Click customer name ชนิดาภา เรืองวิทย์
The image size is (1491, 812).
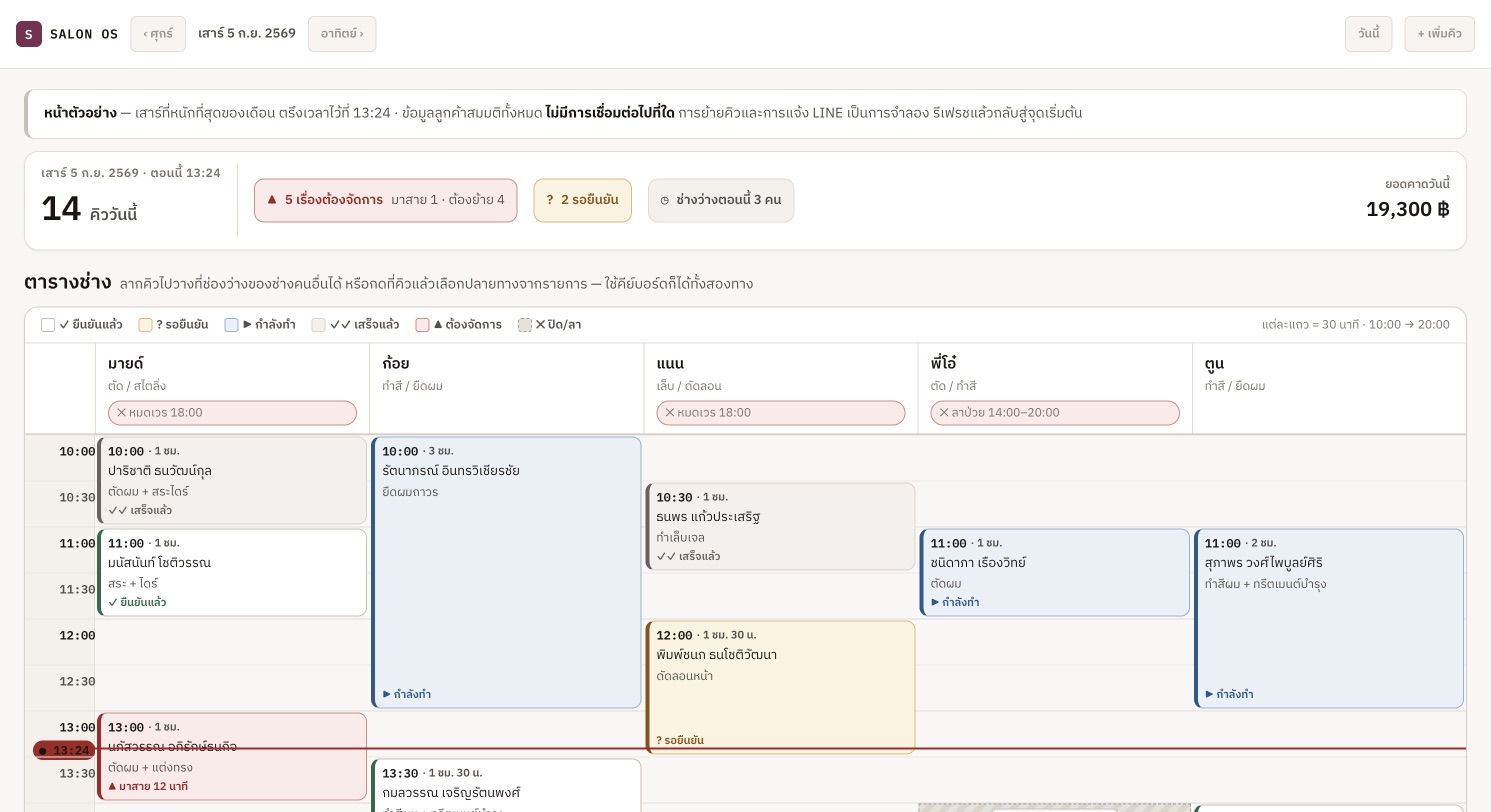(978, 563)
